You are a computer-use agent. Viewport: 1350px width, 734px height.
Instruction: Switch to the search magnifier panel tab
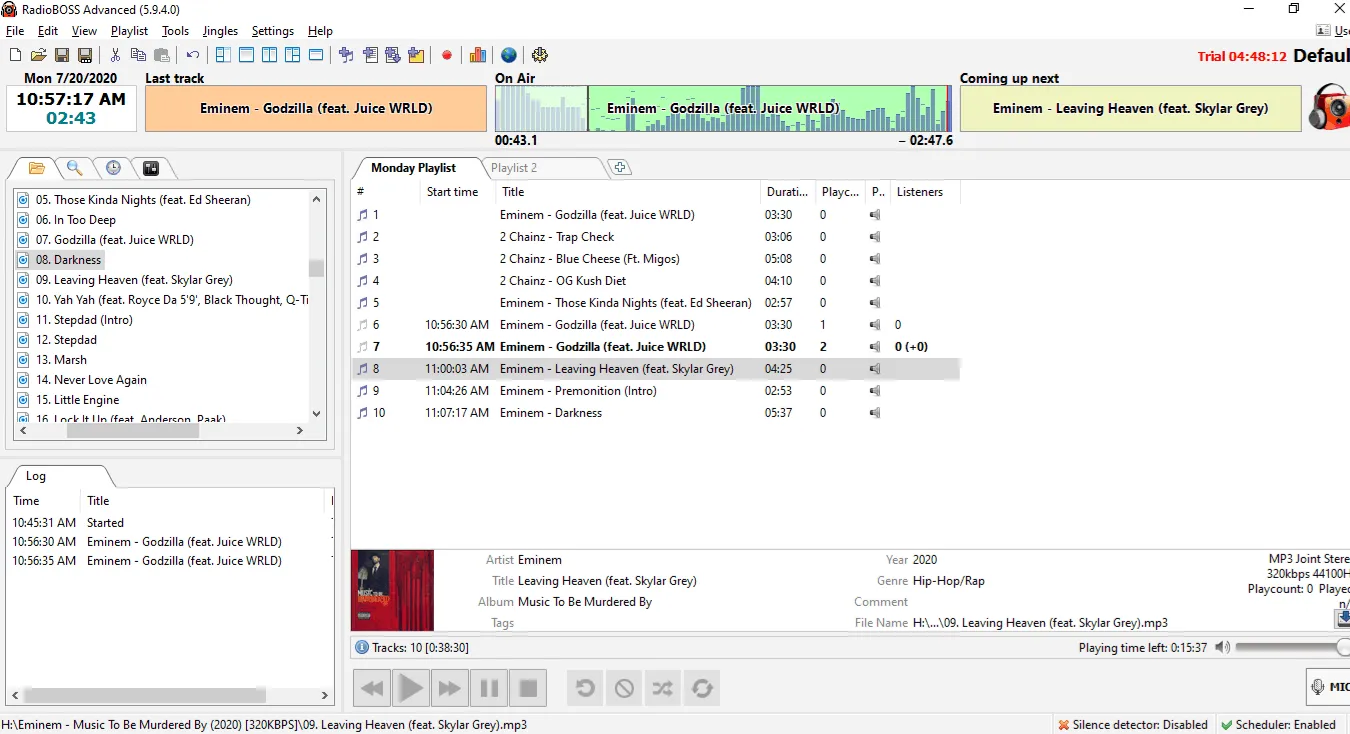tap(75, 168)
